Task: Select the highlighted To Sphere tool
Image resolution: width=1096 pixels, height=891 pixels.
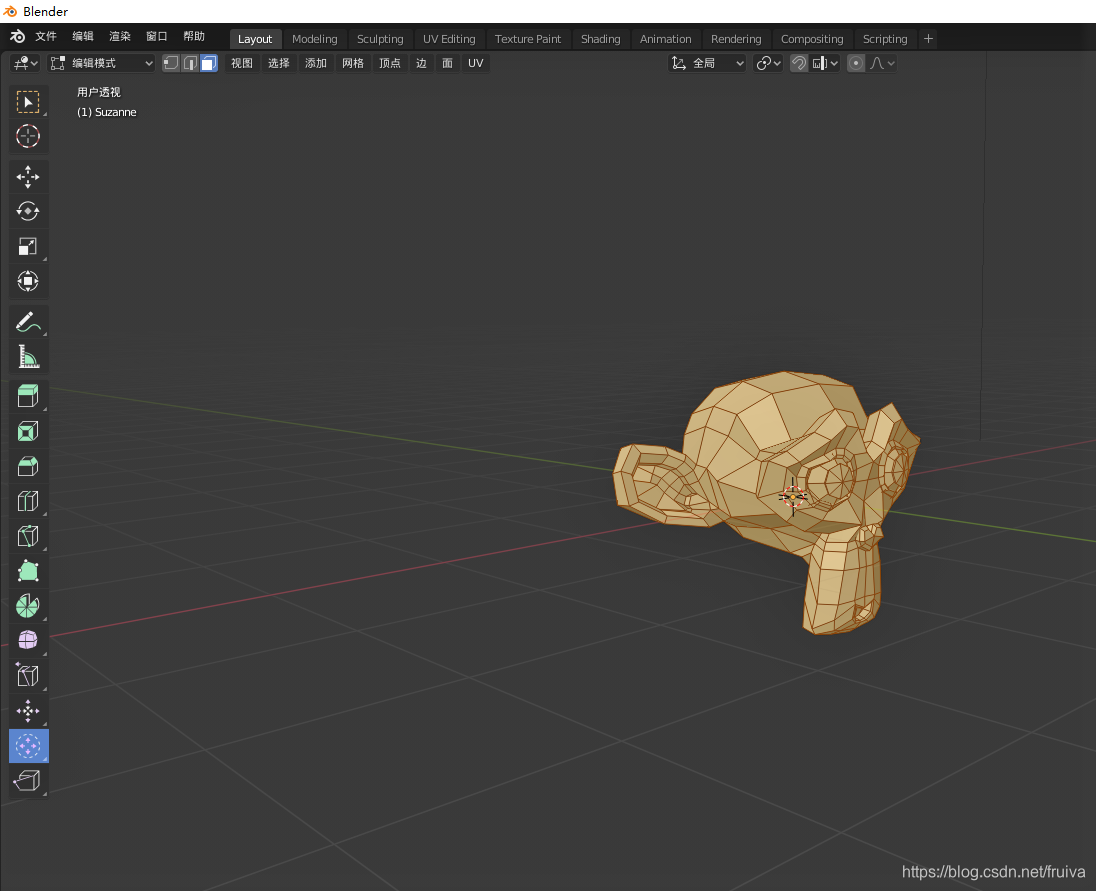Action: (x=28, y=746)
